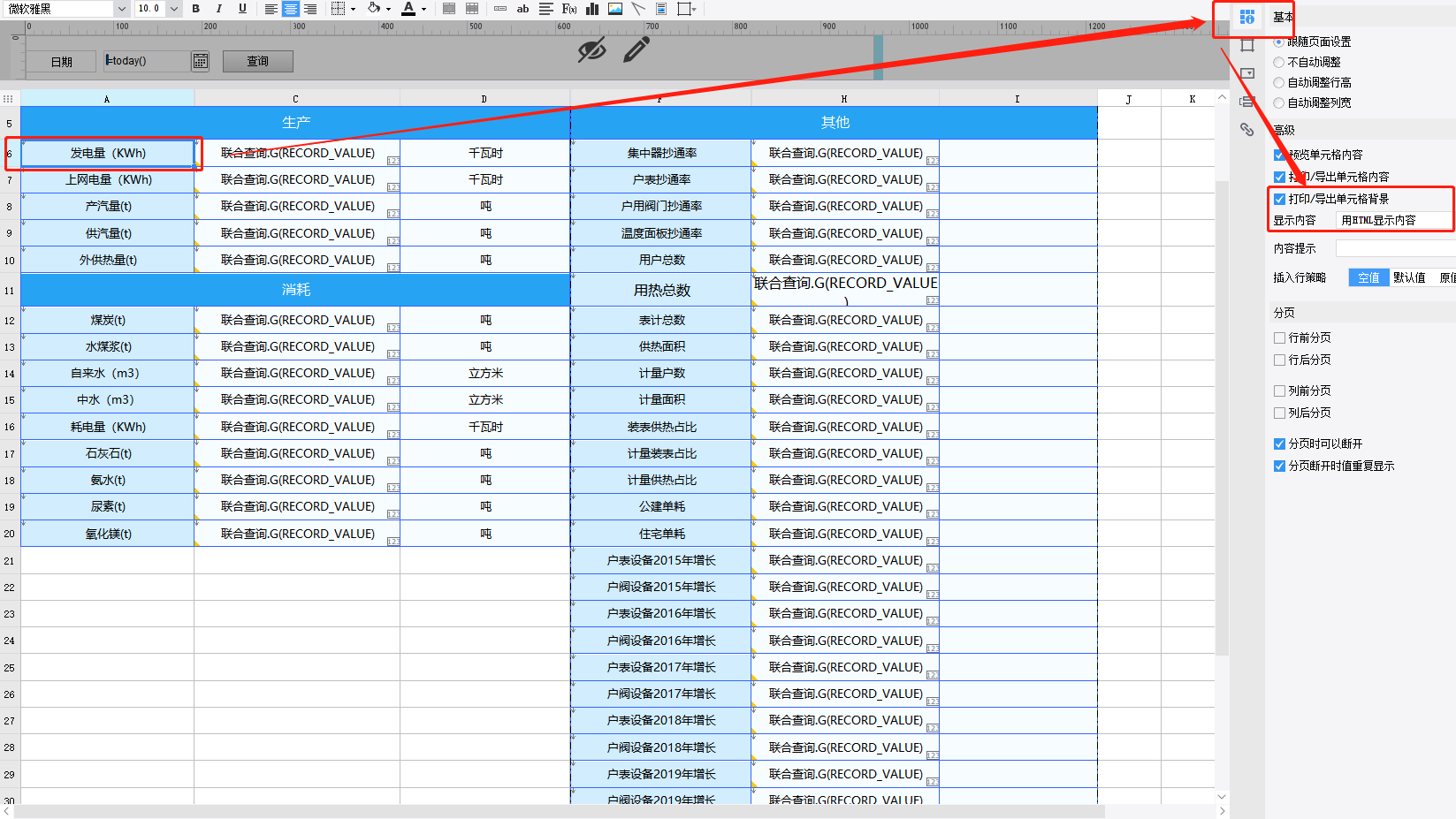Click the floating element icon
Viewport: 1456px width, 819px height.
coord(683,9)
